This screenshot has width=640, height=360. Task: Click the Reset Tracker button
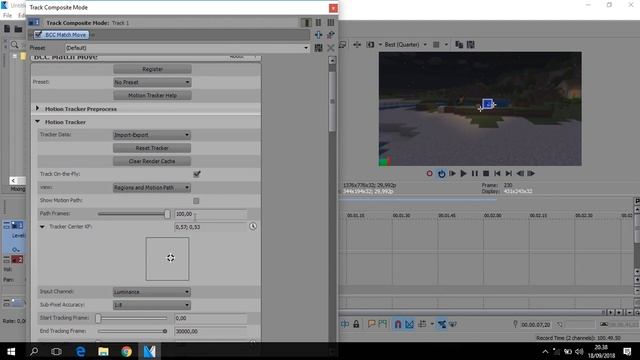[152, 148]
